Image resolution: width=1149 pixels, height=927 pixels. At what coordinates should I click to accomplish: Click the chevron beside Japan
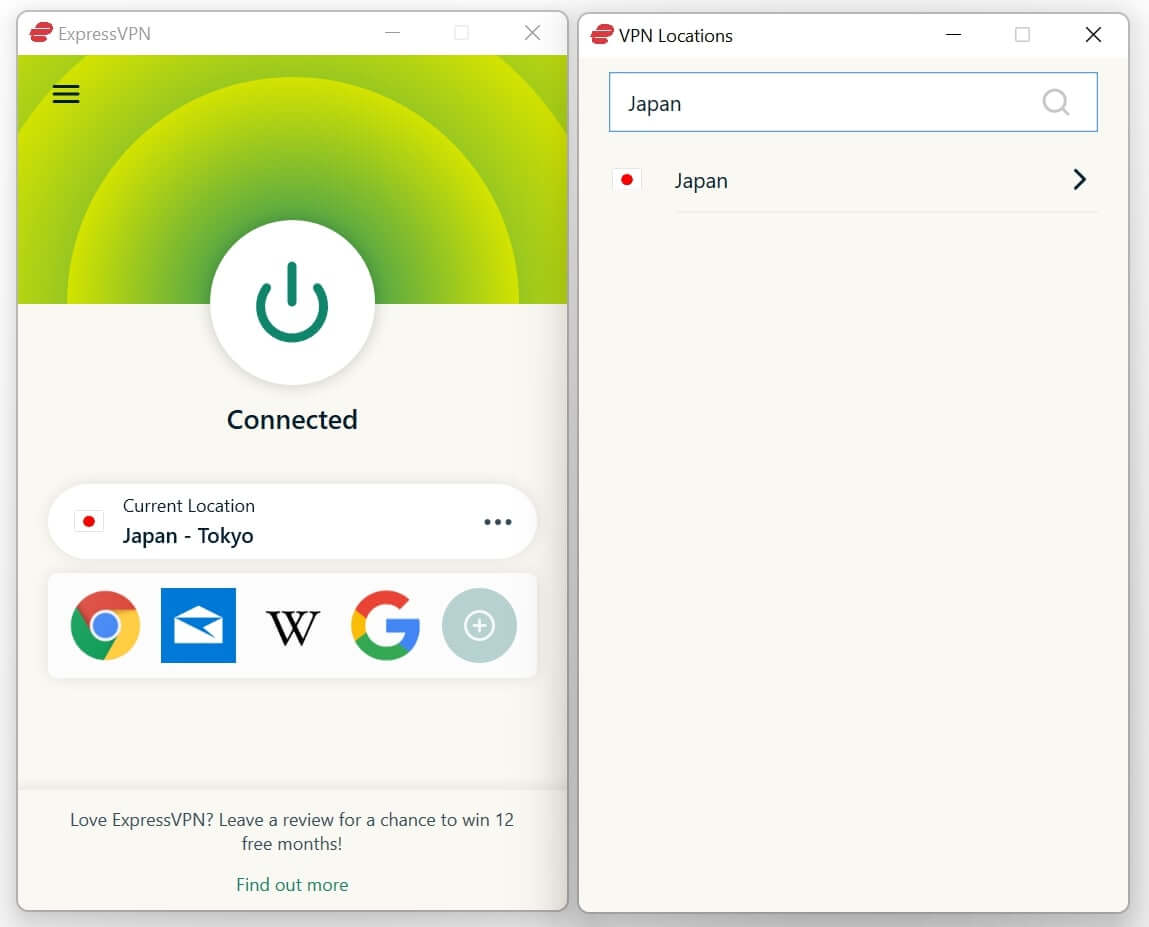[x=1079, y=180]
